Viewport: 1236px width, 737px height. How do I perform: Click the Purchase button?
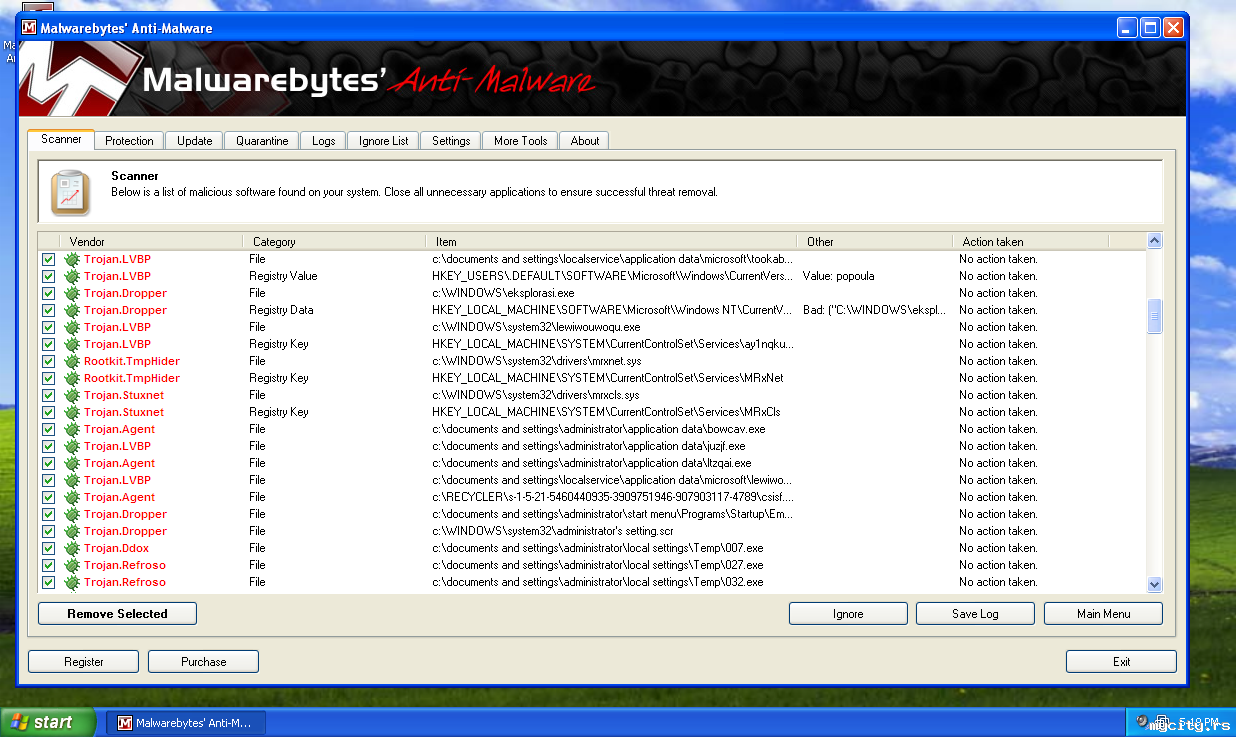[203, 662]
